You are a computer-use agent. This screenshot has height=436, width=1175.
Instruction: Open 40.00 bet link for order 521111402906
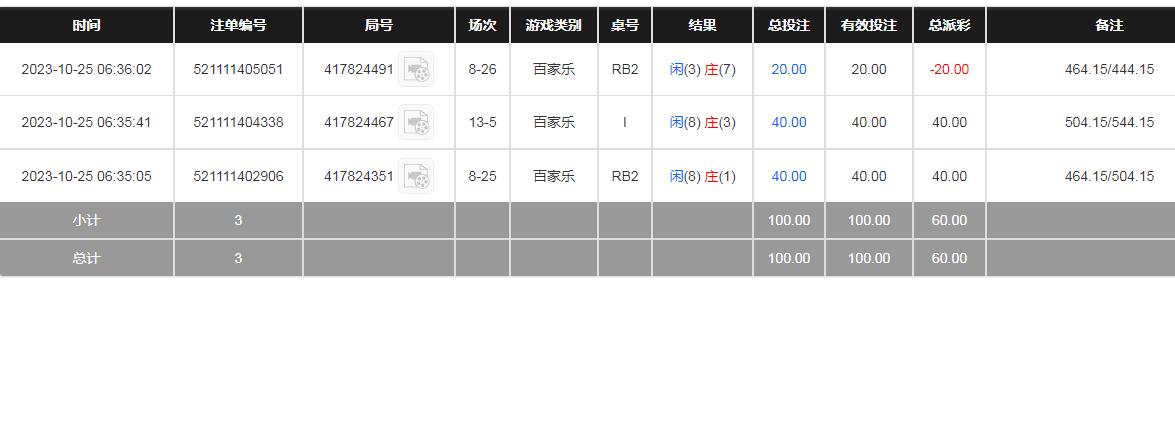tap(789, 177)
